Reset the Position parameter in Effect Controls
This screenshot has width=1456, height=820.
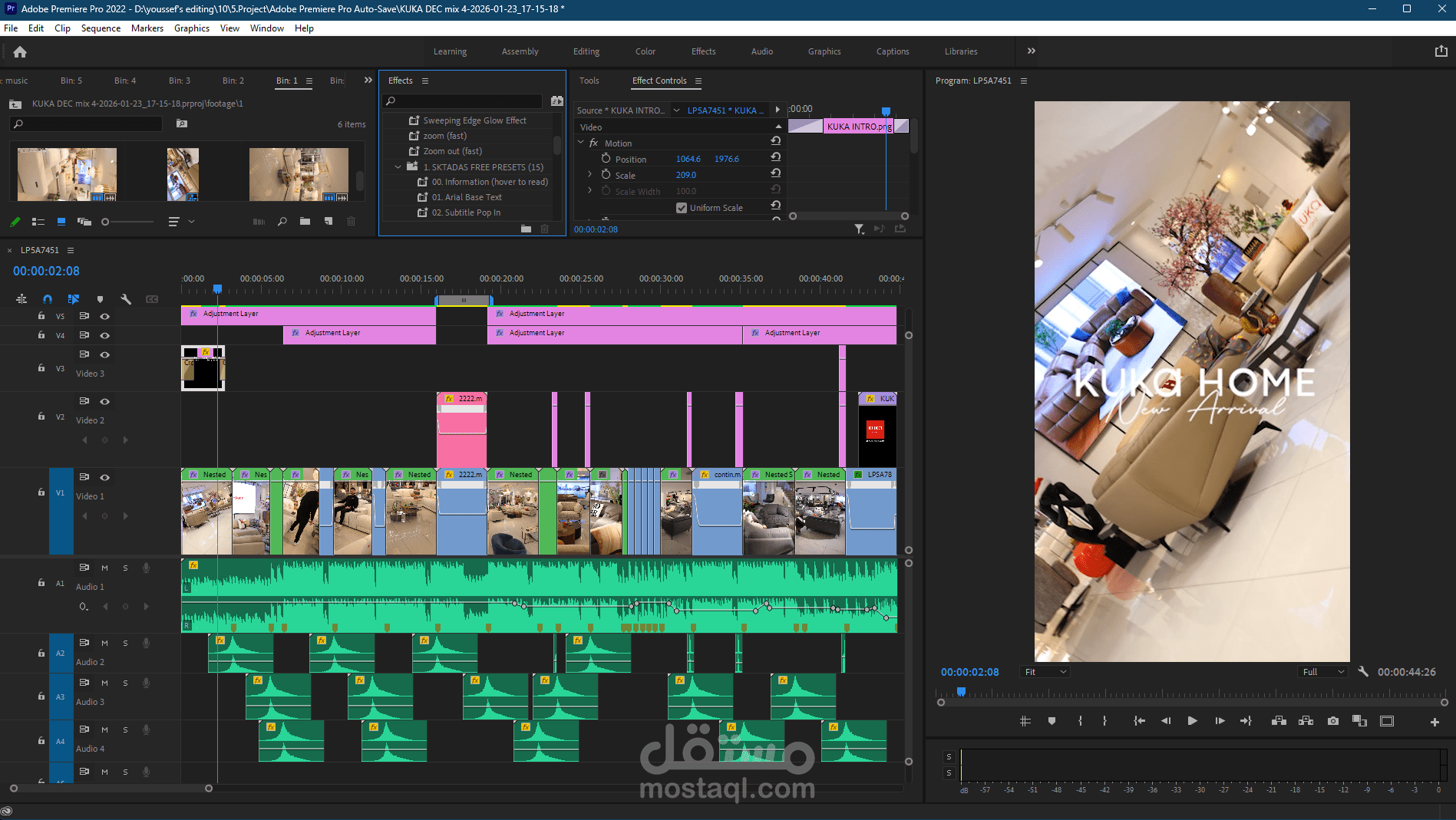pyautogui.click(x=776, y=158)
